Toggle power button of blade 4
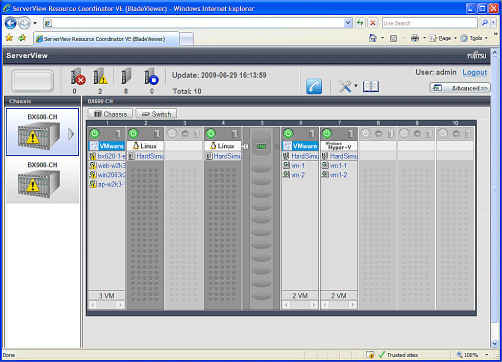This screenshot has height=362, width=502. pos(211,134)
